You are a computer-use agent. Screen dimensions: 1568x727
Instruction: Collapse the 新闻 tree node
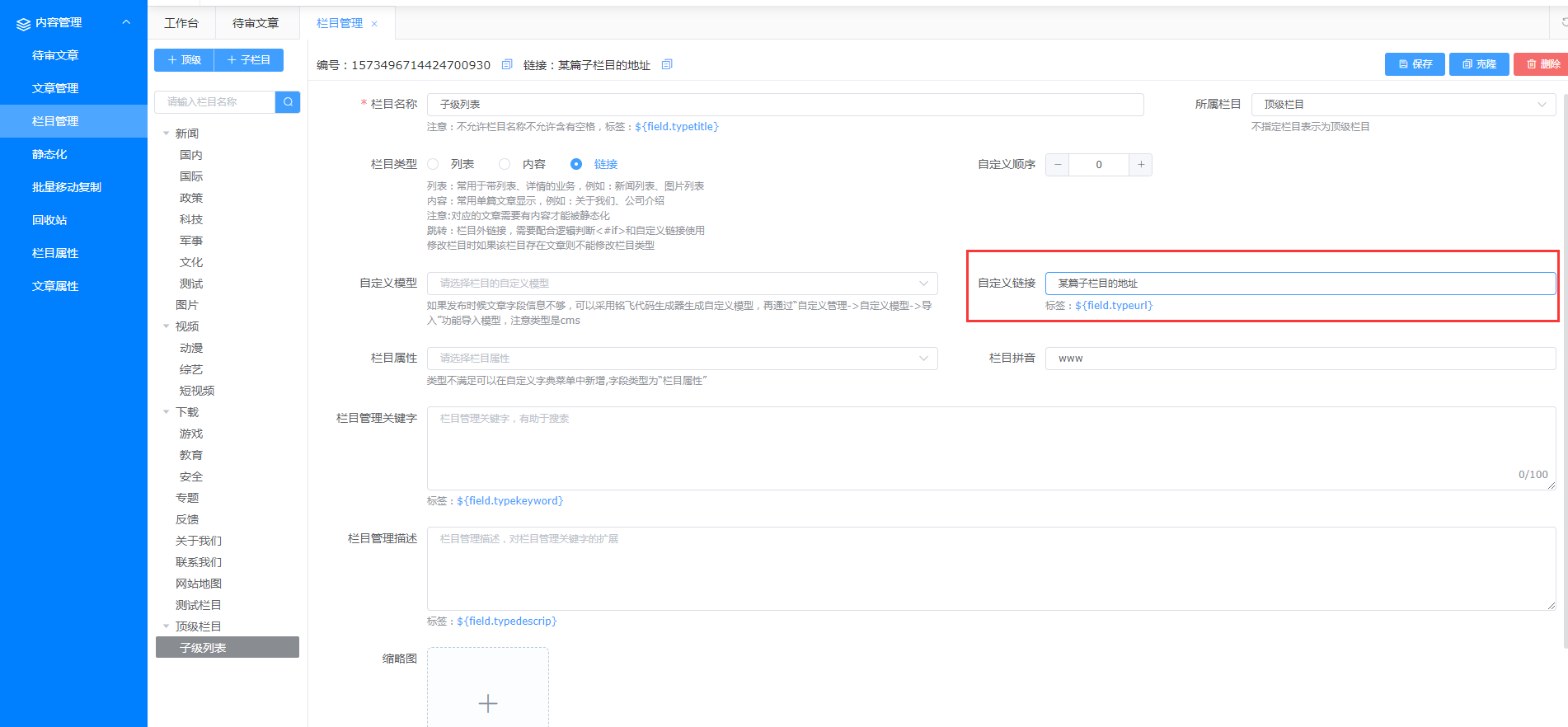point(167,134)
